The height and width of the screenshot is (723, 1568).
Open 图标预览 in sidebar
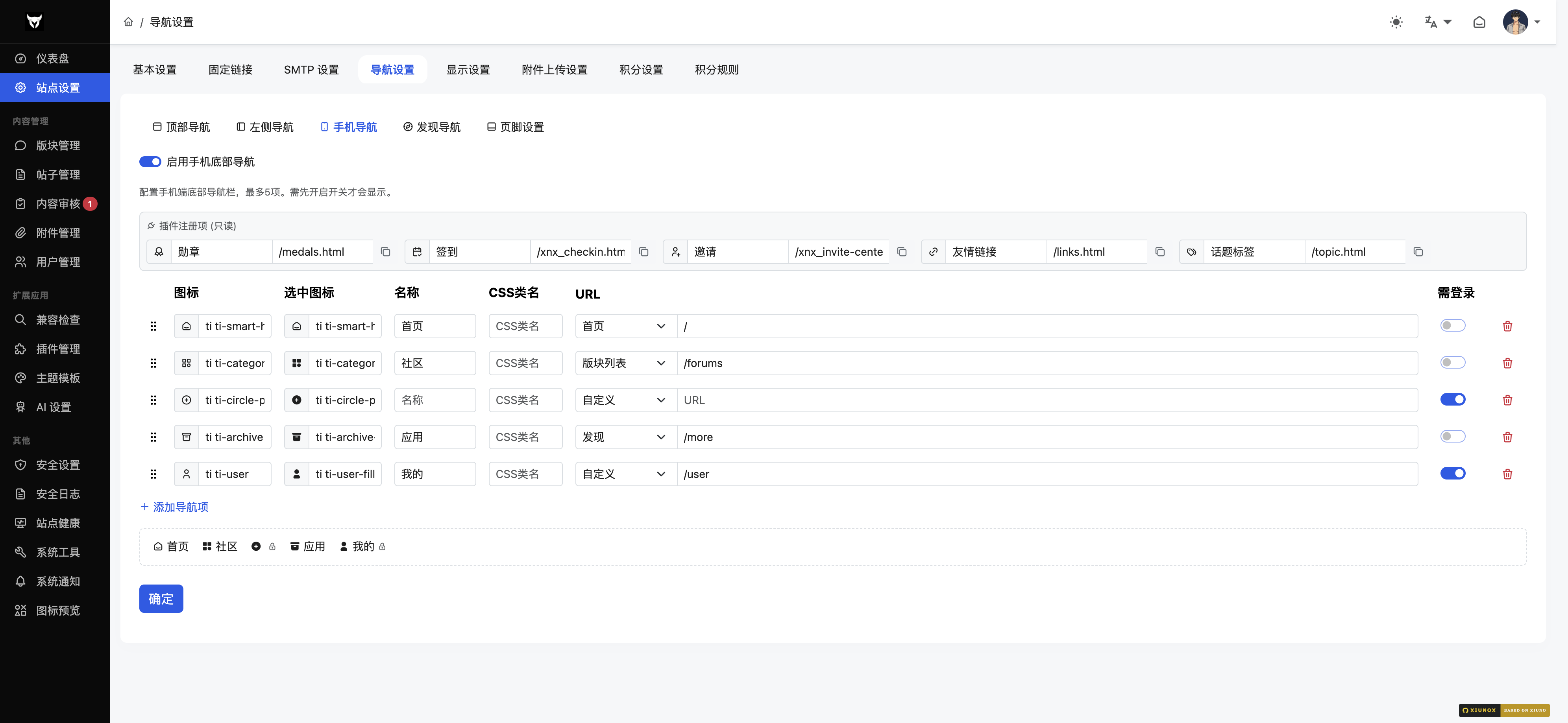[55, 610]
